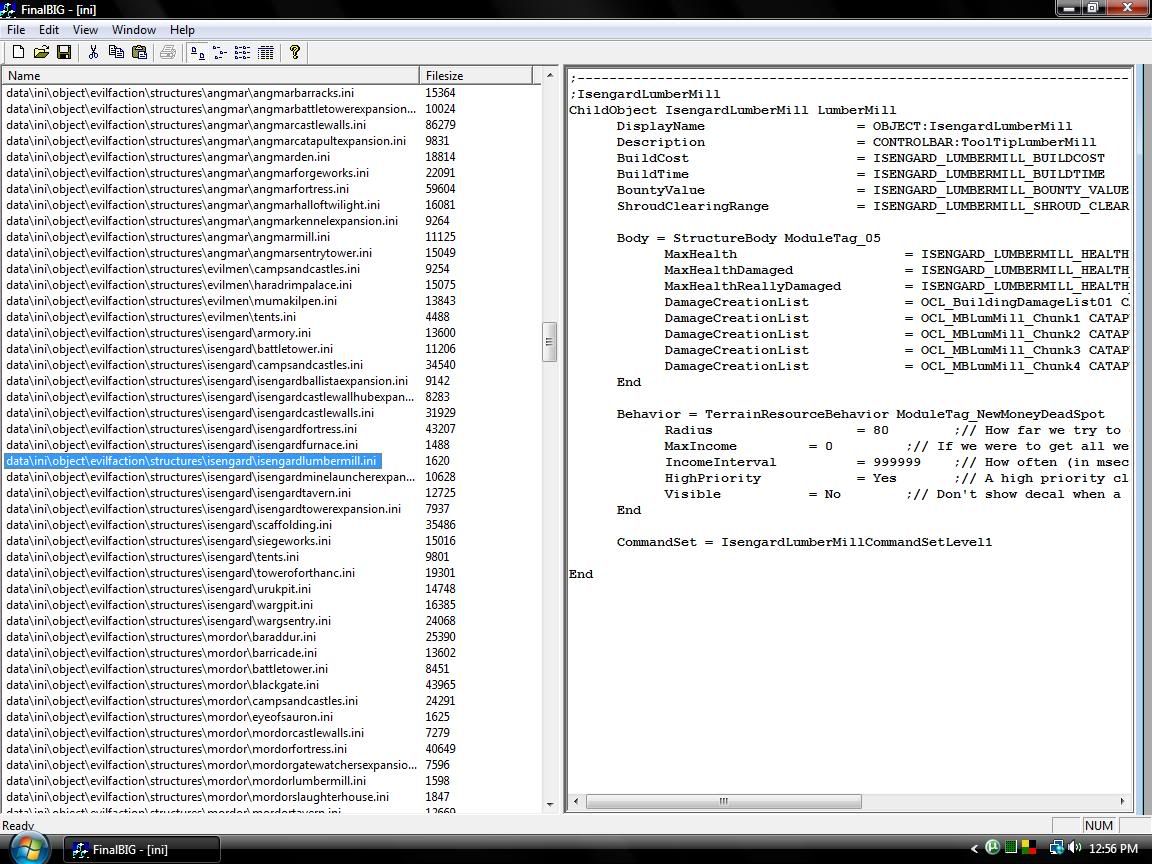This screenshot has height=864, width=1152.
Task: Toggle the sorted list view mode
Action: 198,52
